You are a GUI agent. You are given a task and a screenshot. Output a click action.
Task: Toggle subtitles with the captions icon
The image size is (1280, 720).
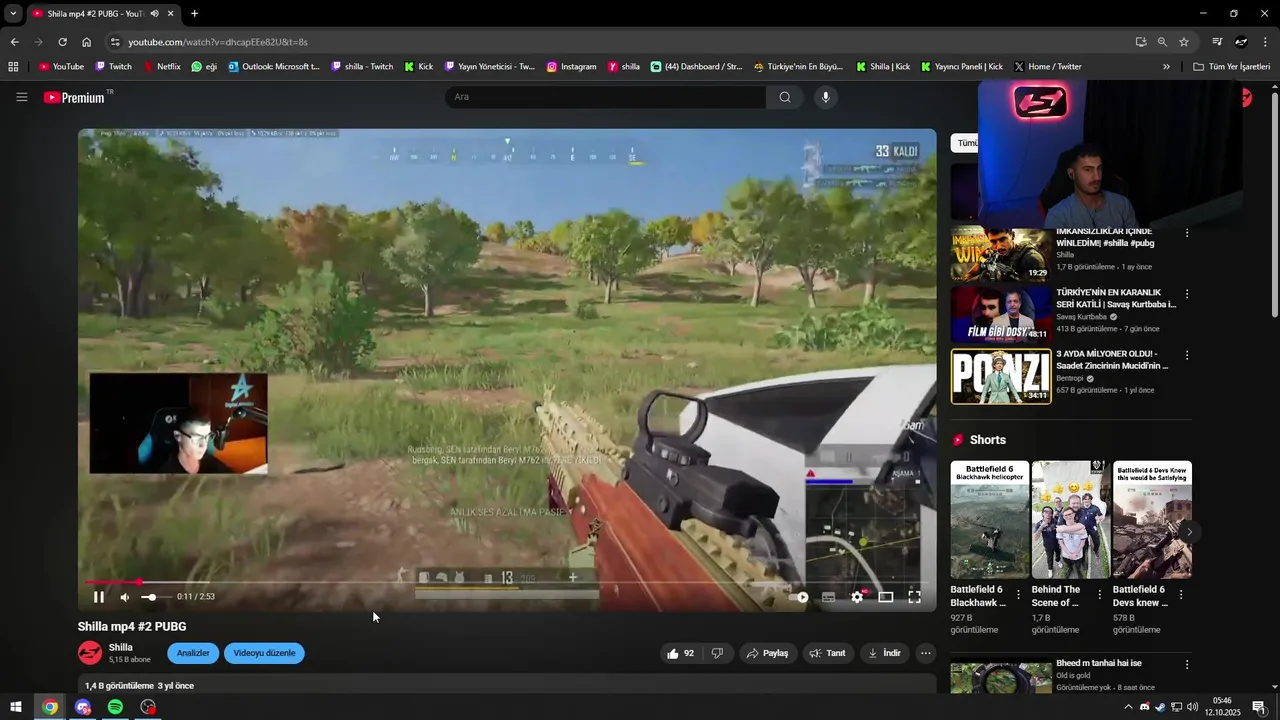tap(828, 597)
